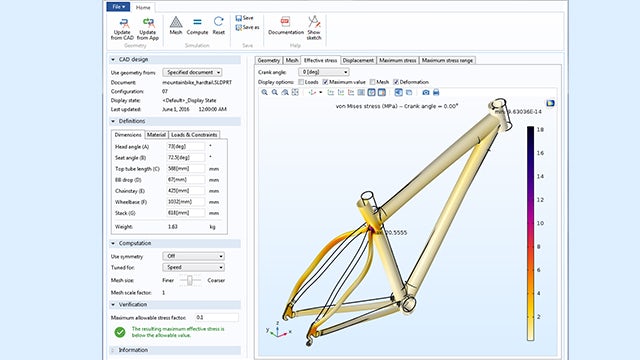Open the default view dropdown arrow
640x360 pixels.
(320, 93)
